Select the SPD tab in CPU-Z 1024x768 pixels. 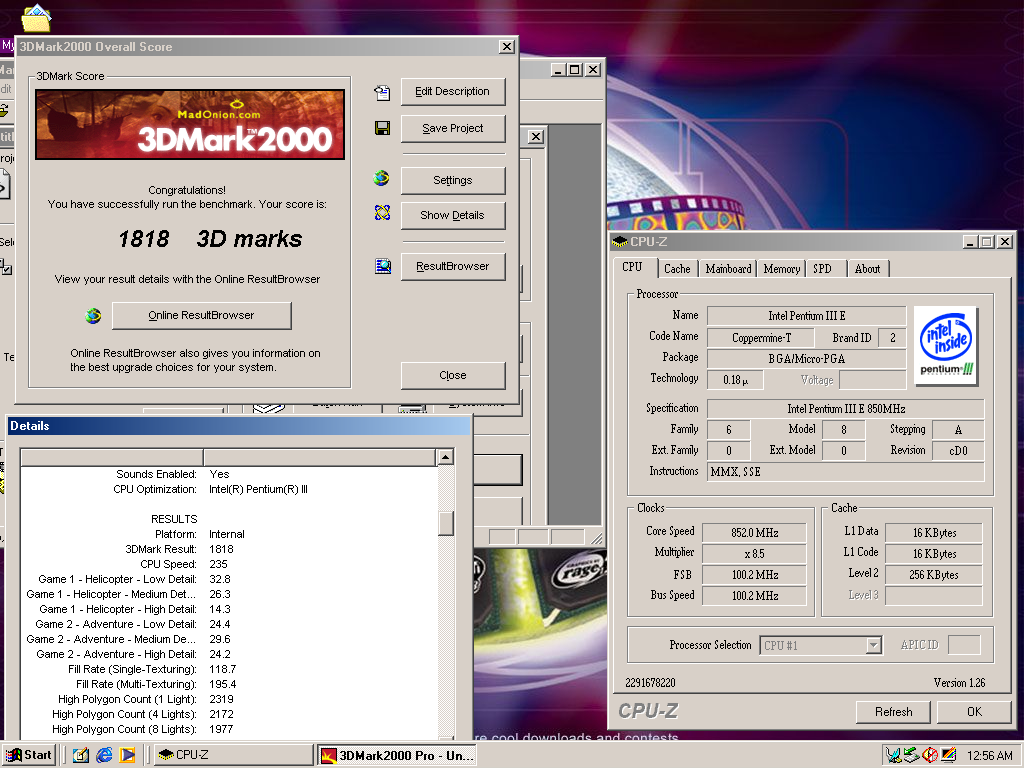click(822, 269)
